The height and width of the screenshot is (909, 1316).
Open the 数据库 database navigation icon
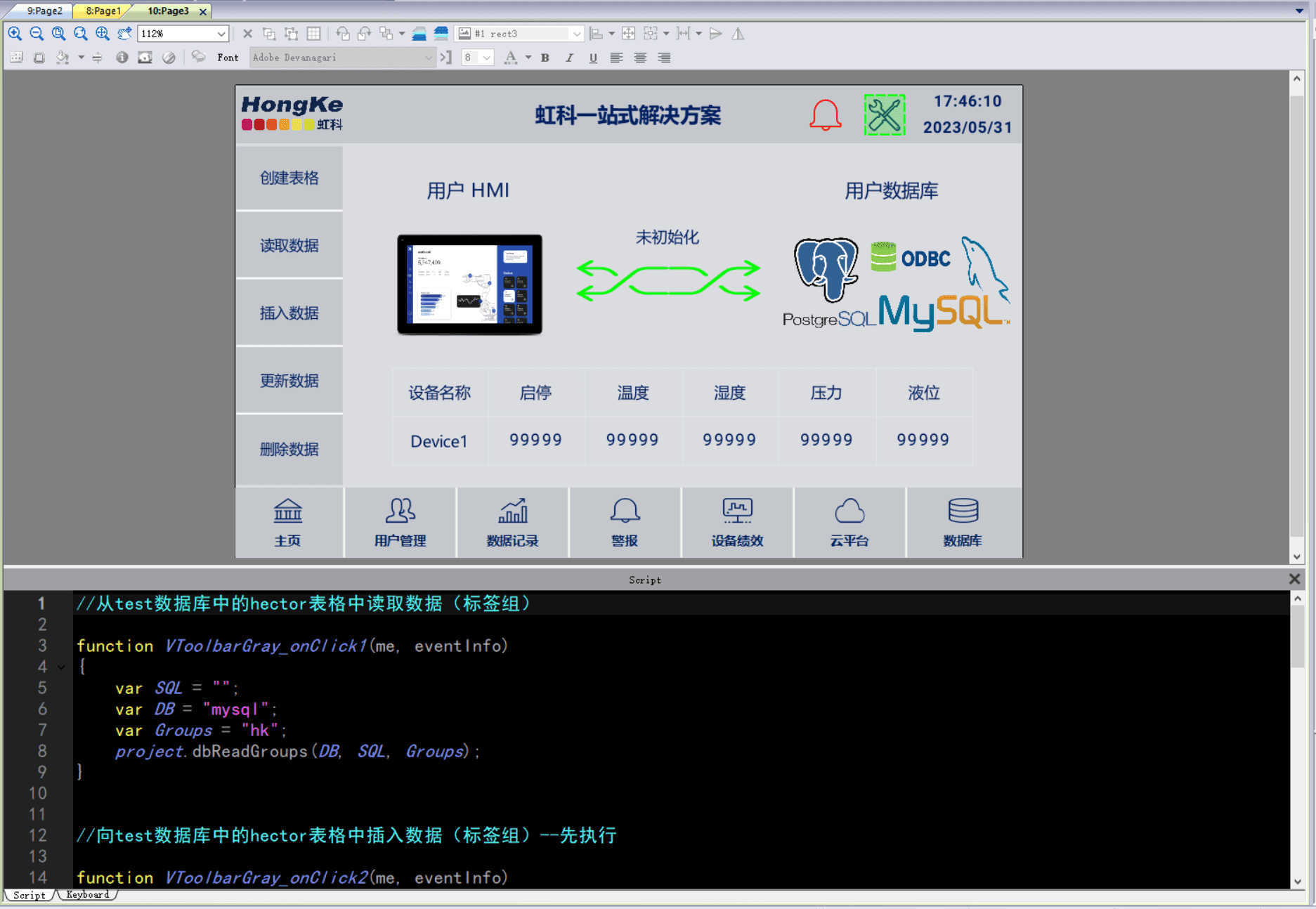(x=963, y=522)
